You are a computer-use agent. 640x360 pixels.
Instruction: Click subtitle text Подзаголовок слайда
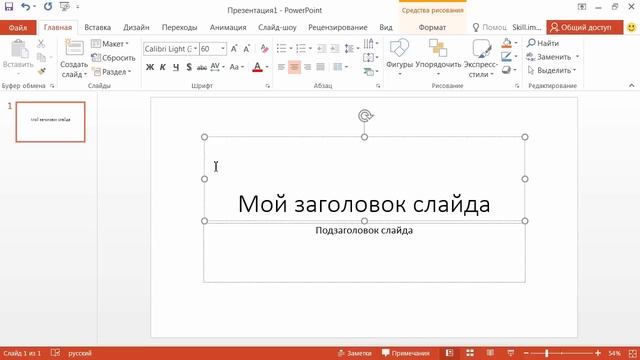[x=364, y=230]
